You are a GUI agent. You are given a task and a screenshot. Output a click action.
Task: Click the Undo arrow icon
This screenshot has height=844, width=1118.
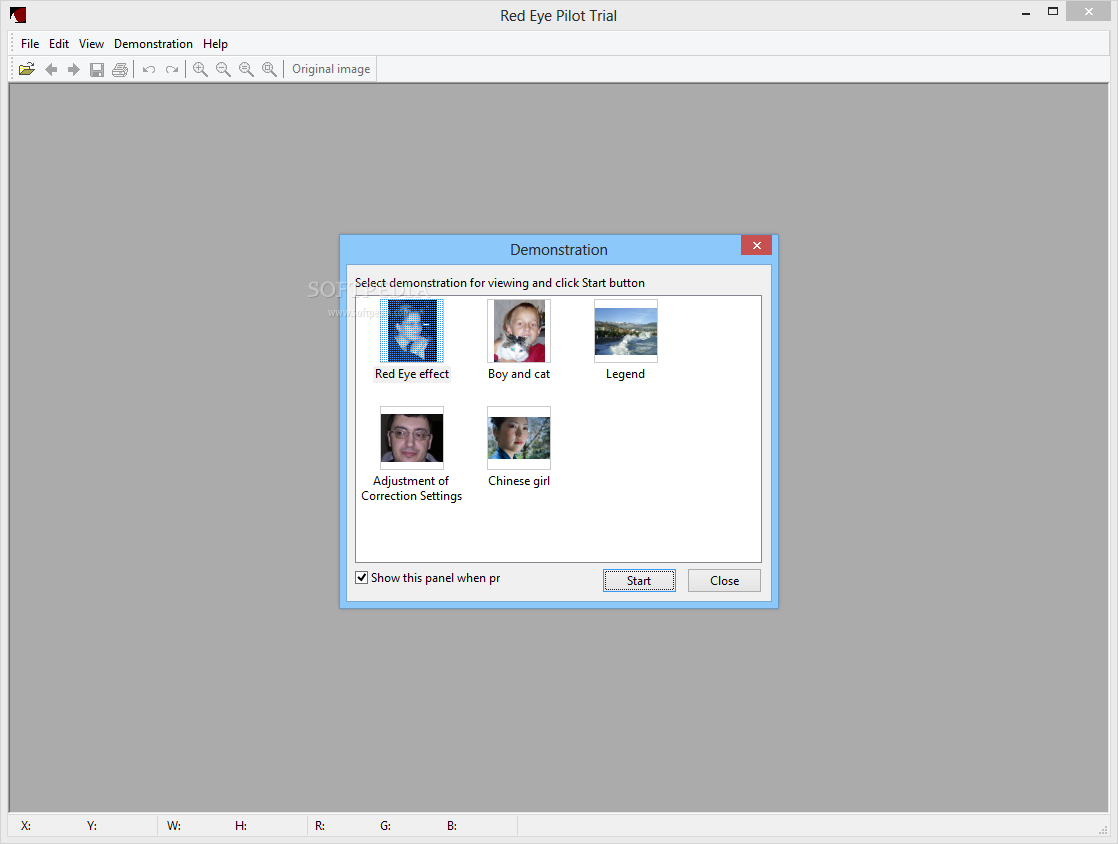(x=149, y=69)
